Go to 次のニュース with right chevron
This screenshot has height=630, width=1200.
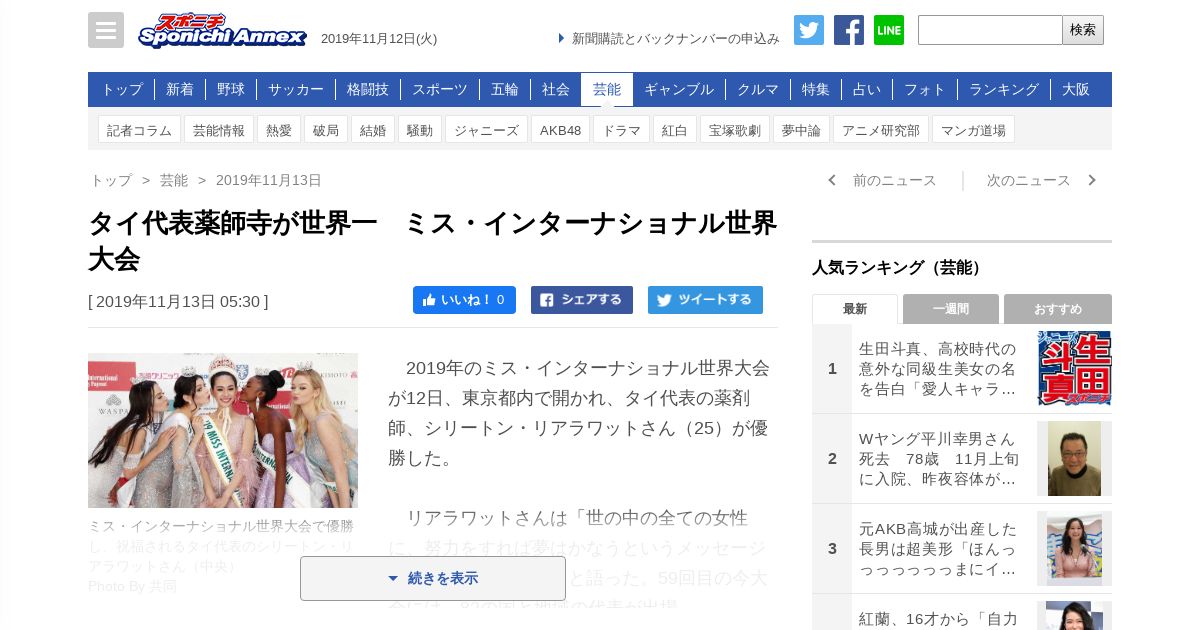point(1041,180)
